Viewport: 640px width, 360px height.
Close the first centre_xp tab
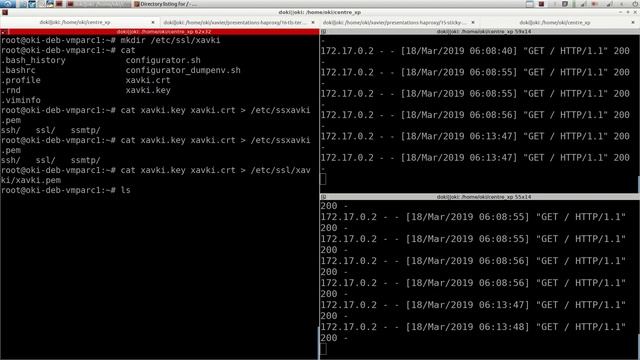pyautogui.click(x=153, y=22)
